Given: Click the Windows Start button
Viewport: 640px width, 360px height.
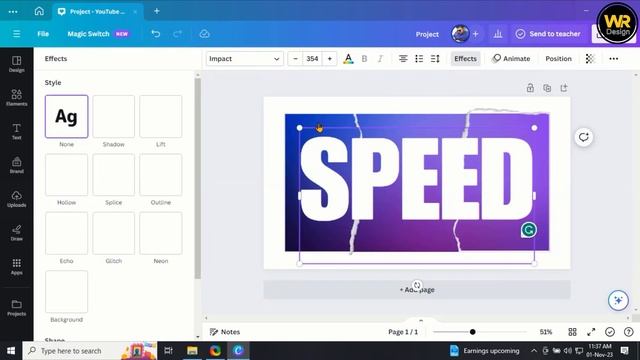Looking at the screenshot, I should point(11,351).
